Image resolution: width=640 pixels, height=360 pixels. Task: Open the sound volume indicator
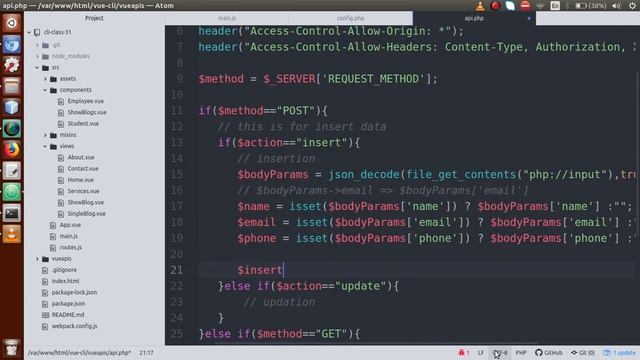tap(617, 6)
